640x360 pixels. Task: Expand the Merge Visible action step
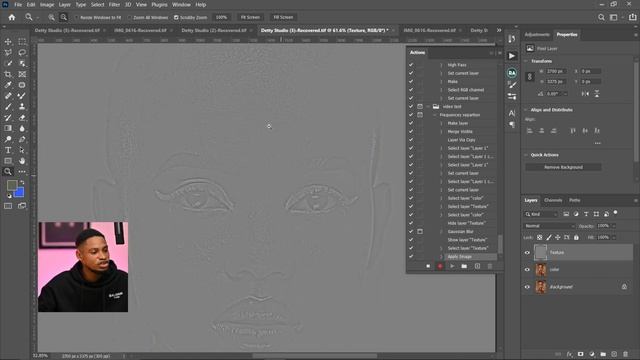[x=441, y=131]
